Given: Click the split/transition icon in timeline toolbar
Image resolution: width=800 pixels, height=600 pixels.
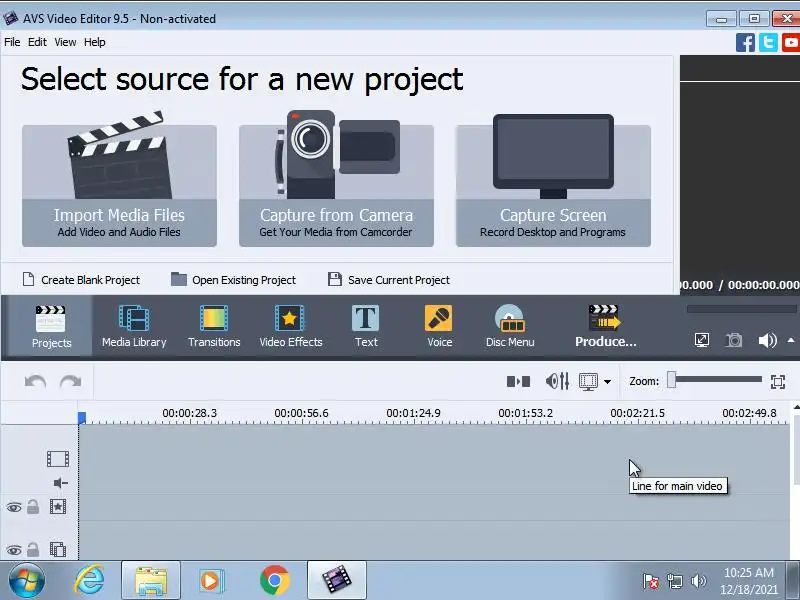Looking at the screenshot, I should pos(518,382).
